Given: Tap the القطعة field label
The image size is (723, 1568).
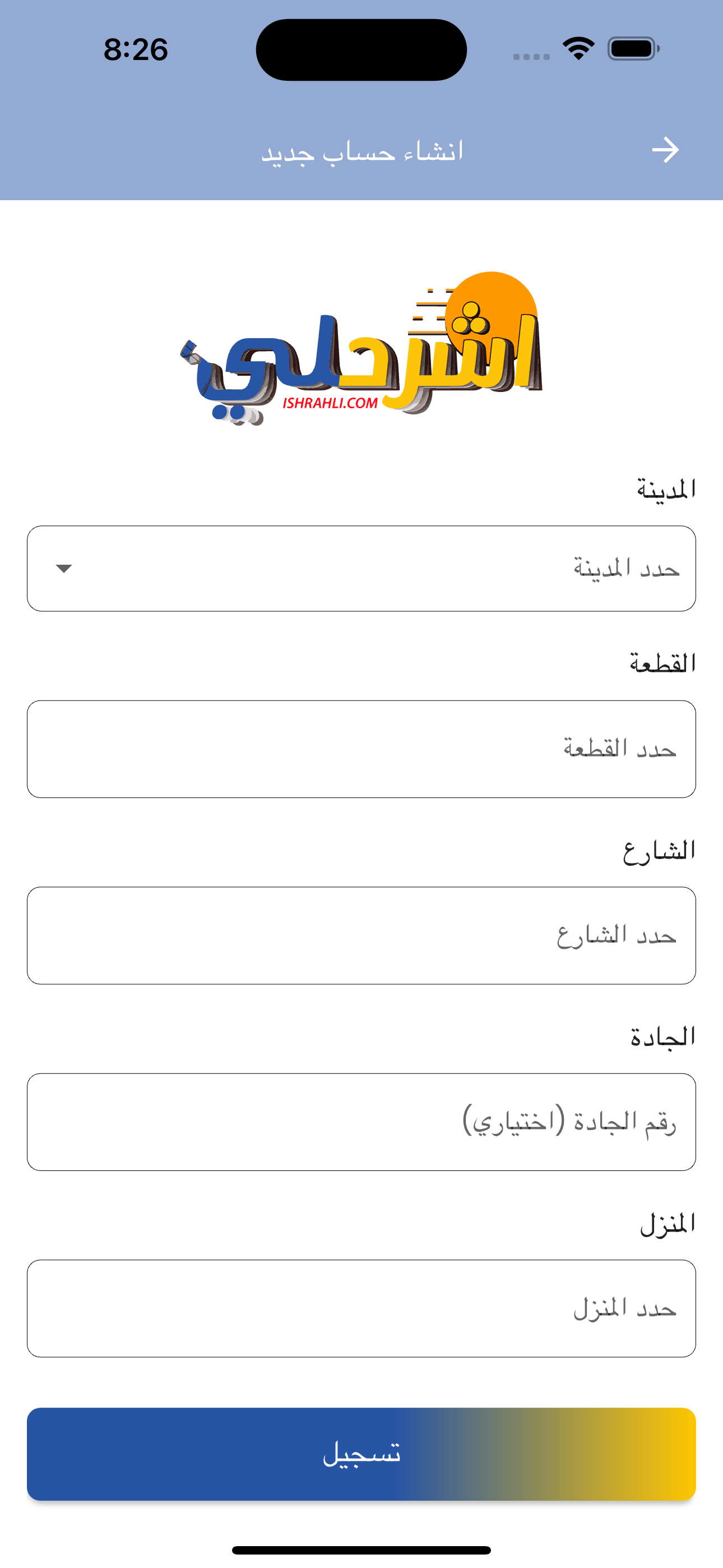Looking at the screenshot, I should click(x=662, y=663).
